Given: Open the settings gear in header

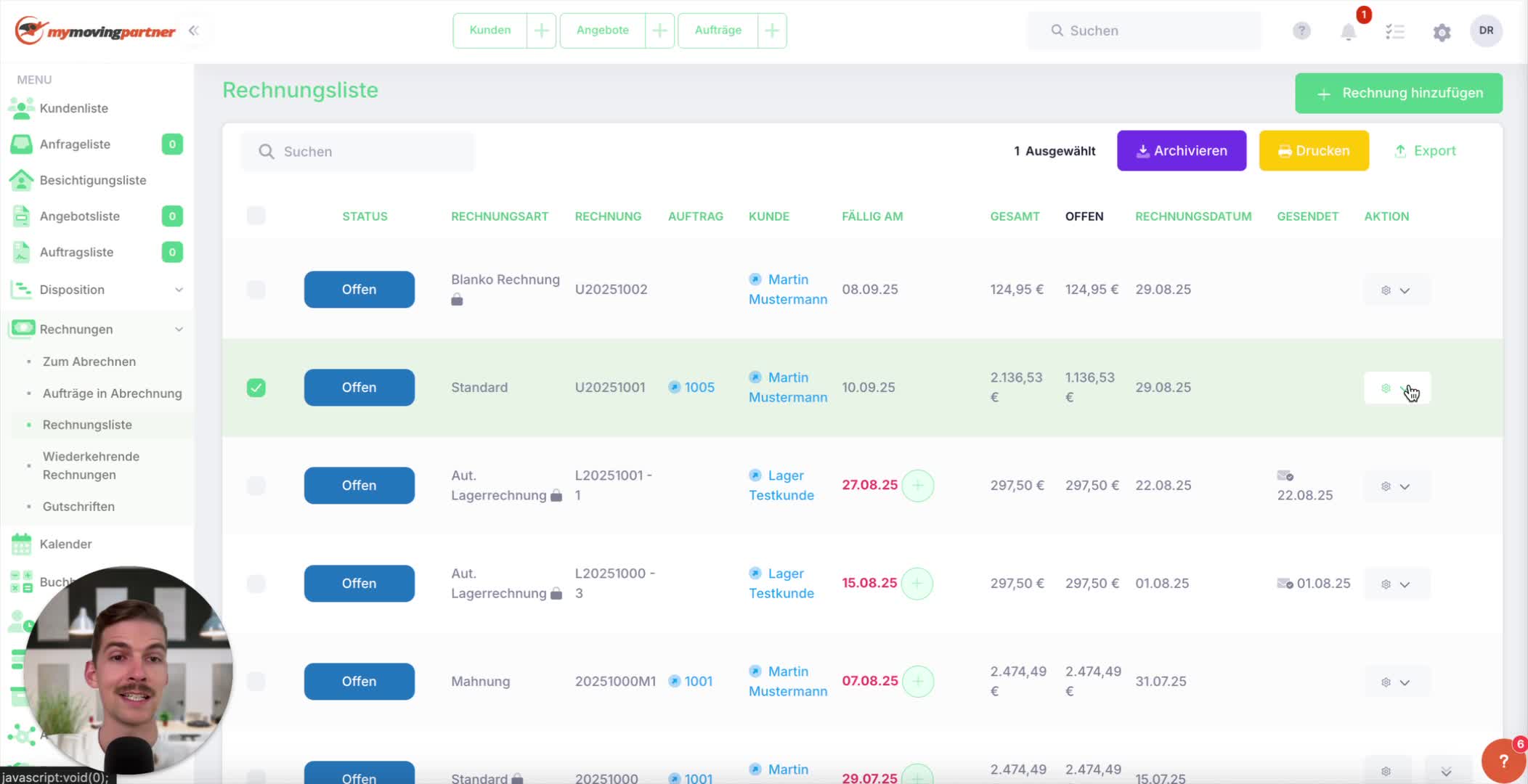Looking at the screenshot, I should click(1442, 32).
